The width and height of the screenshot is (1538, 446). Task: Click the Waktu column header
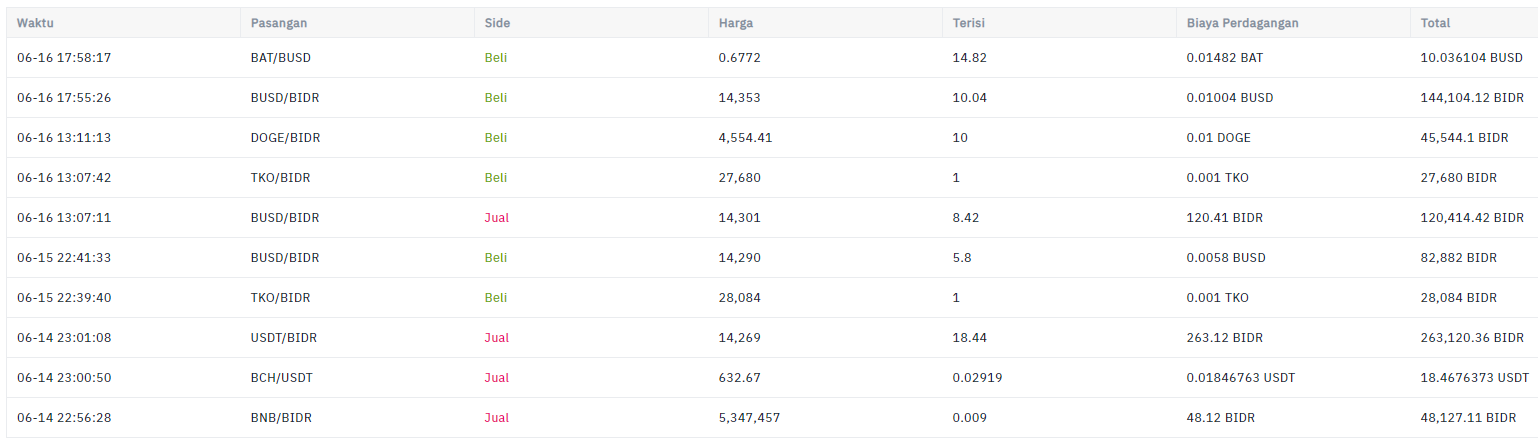coord(35,23)
